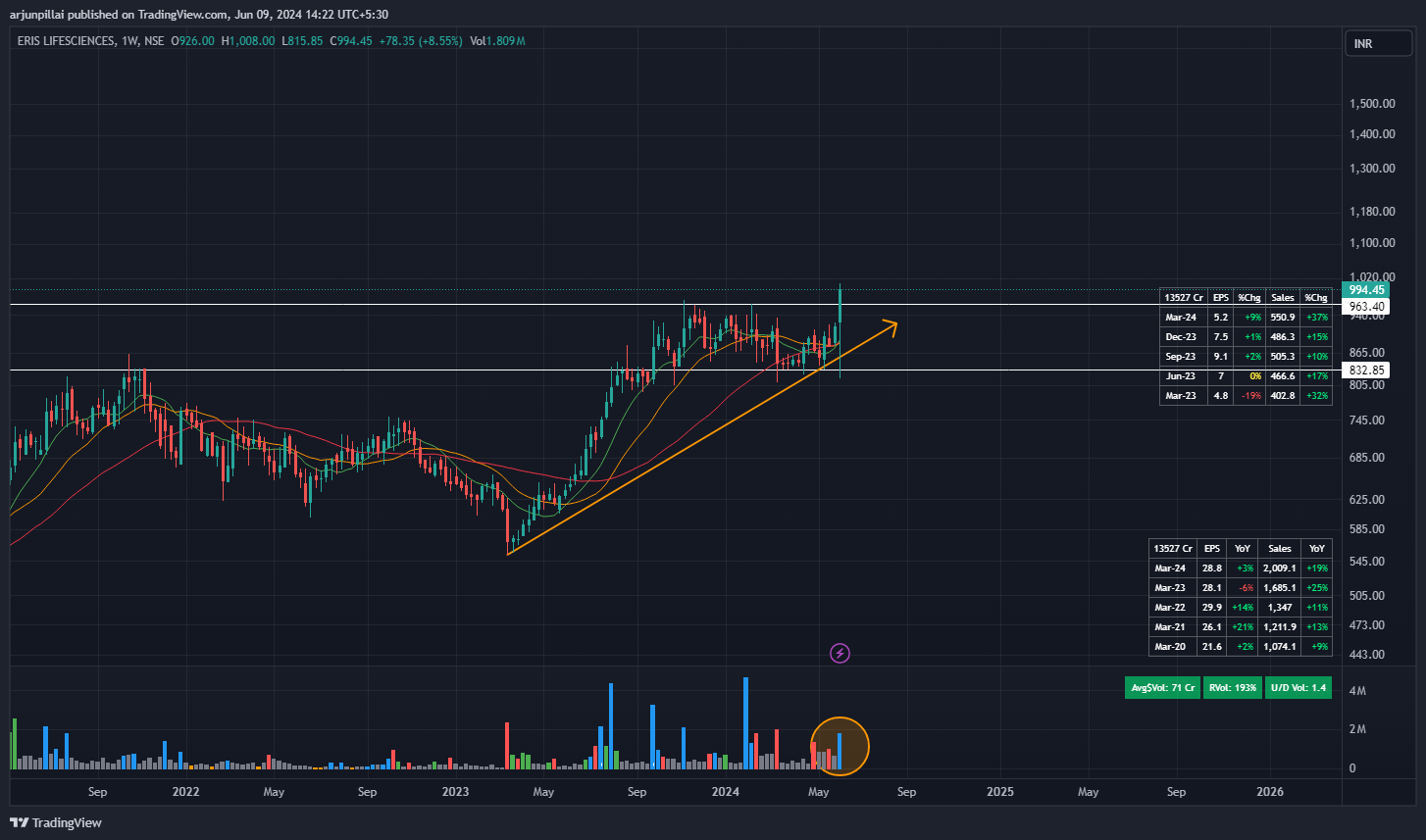Click quarterly EPS value 7.5
Viewport: 1426px width, 840px height.
[x=1220, y=337]
